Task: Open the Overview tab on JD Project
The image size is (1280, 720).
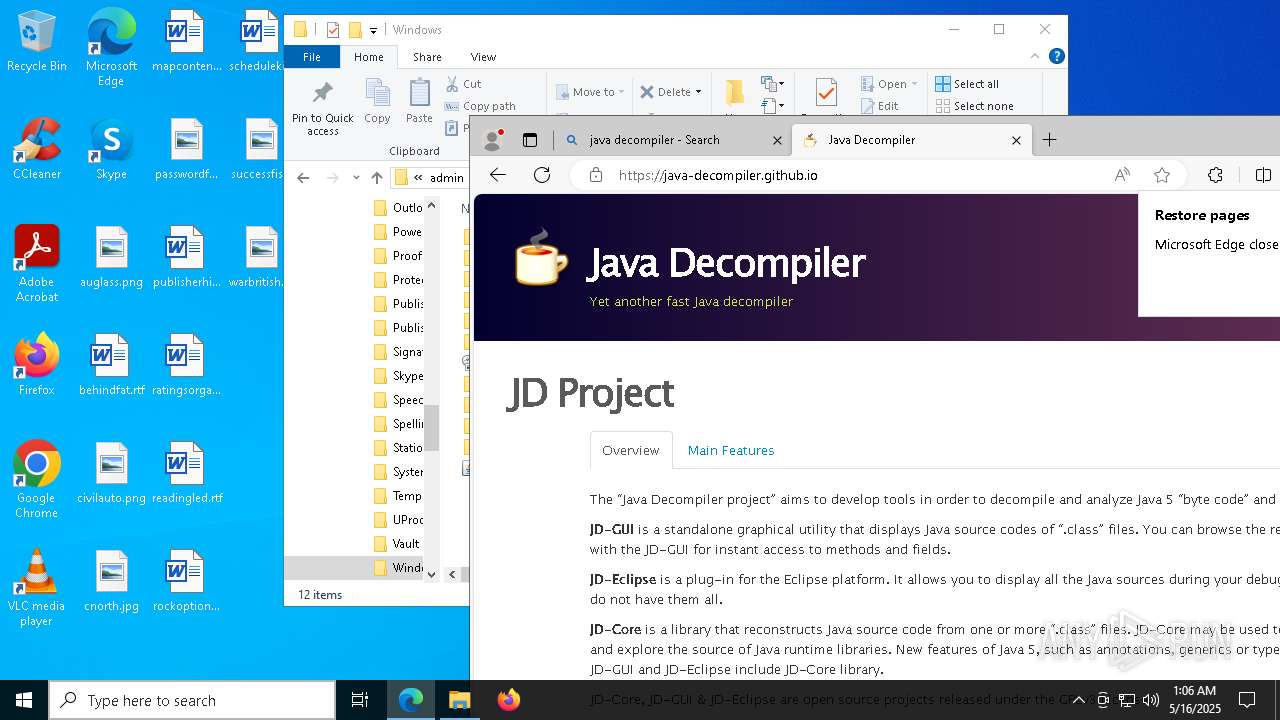Action: (631, 450)
